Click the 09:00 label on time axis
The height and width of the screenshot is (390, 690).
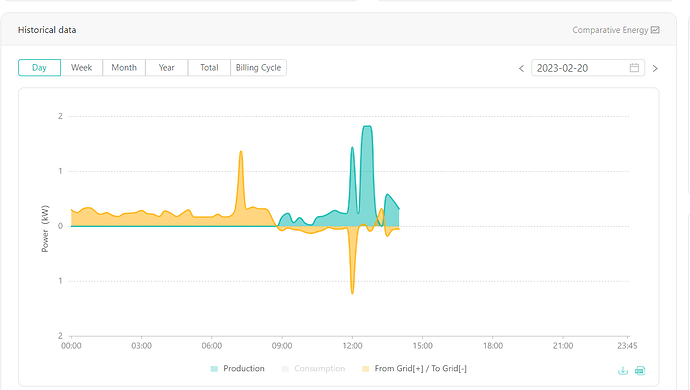point(282,346)
